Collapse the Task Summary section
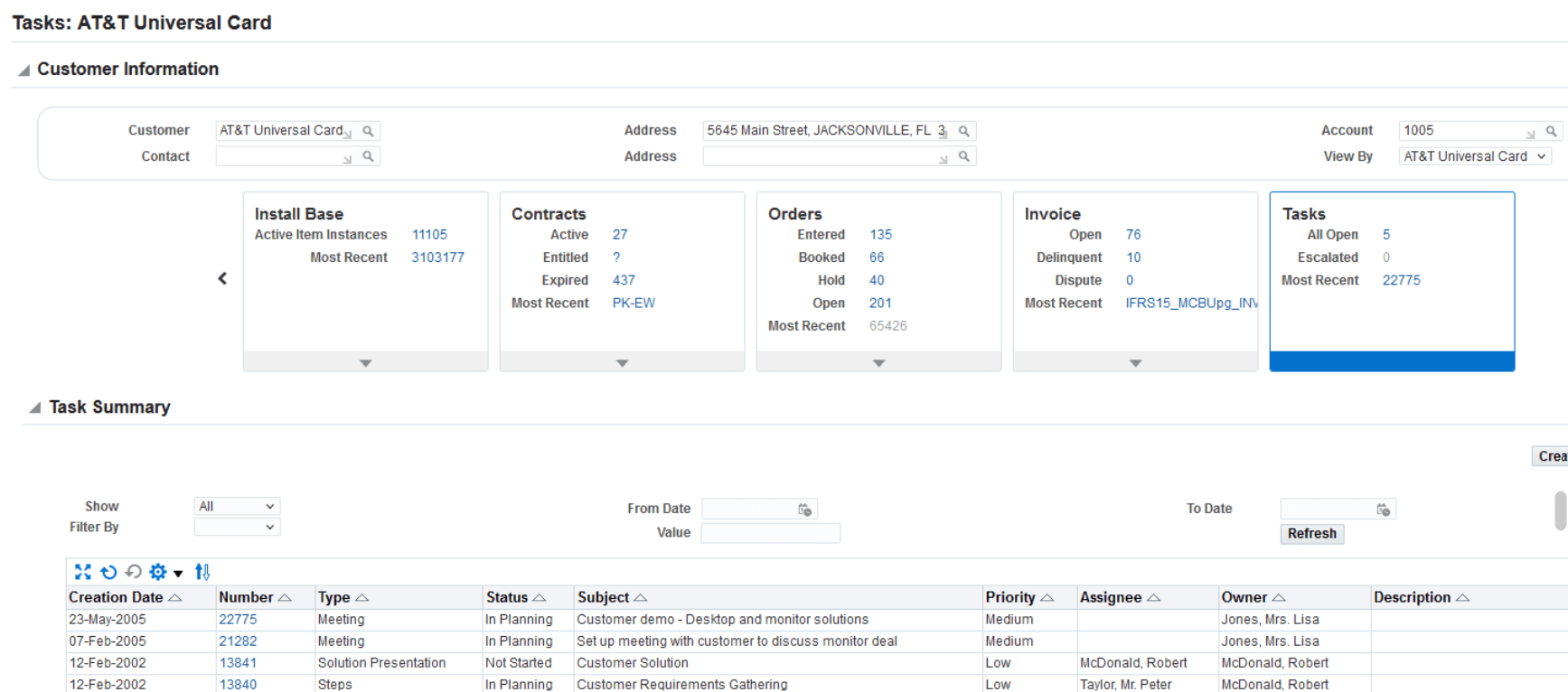 [35, 407]
